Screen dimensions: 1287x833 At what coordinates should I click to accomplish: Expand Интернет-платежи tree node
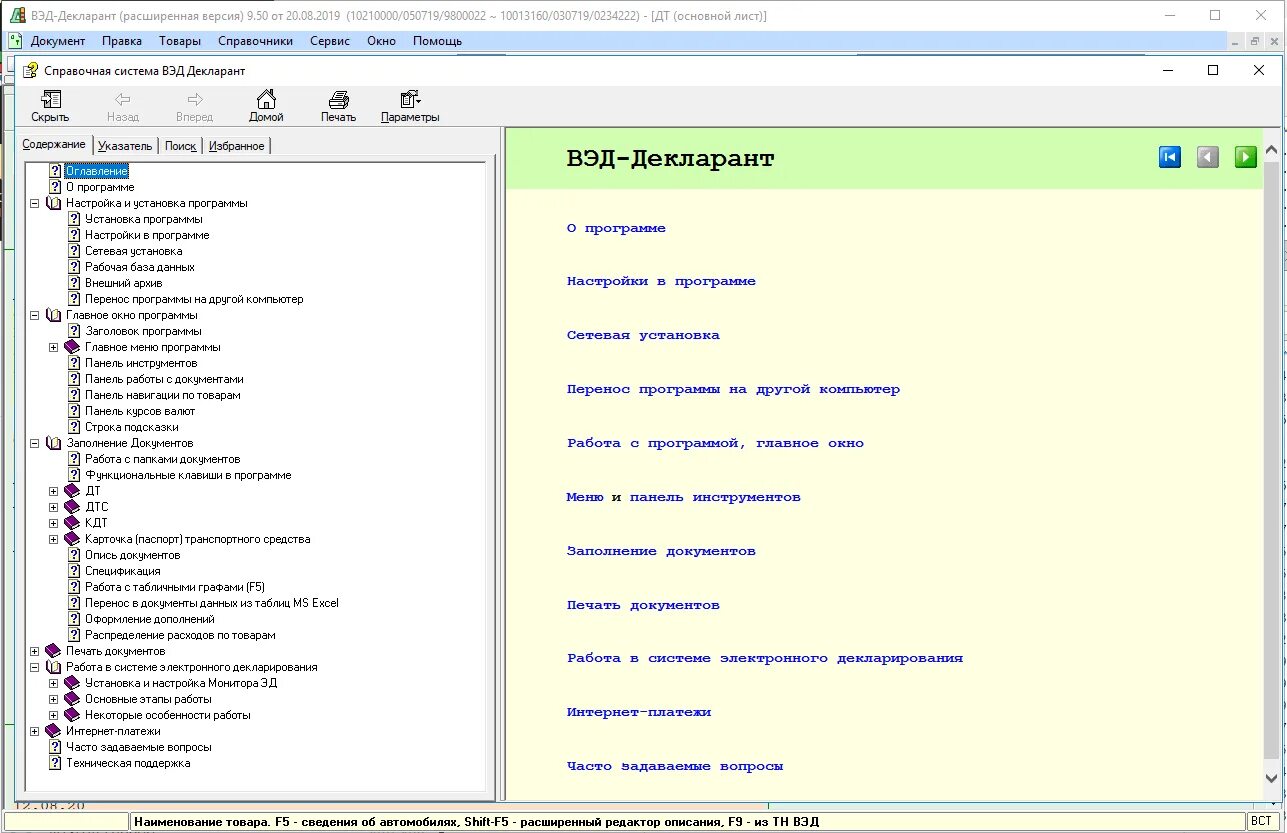(35, 731)
